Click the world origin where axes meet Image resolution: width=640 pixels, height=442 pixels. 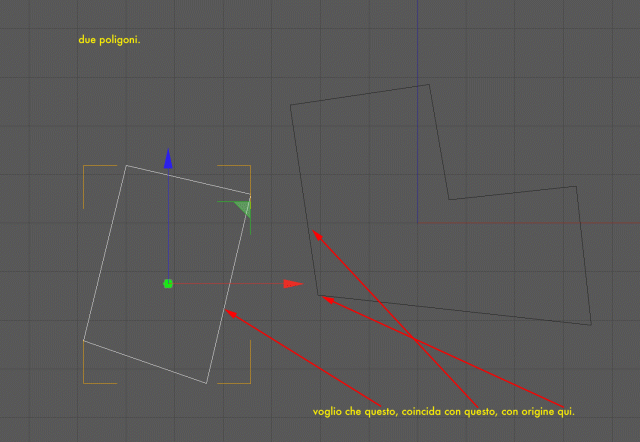[x=418, y=223]
